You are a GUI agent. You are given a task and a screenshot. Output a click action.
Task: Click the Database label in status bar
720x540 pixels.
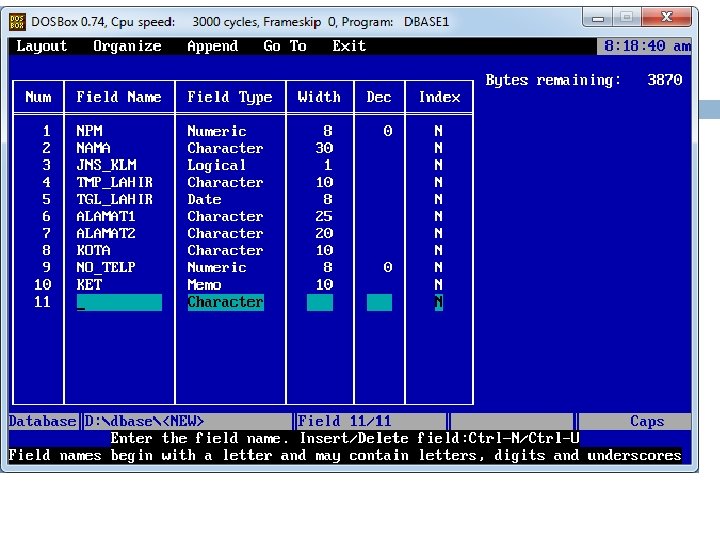pyautogui.click(x=42, y=421)
